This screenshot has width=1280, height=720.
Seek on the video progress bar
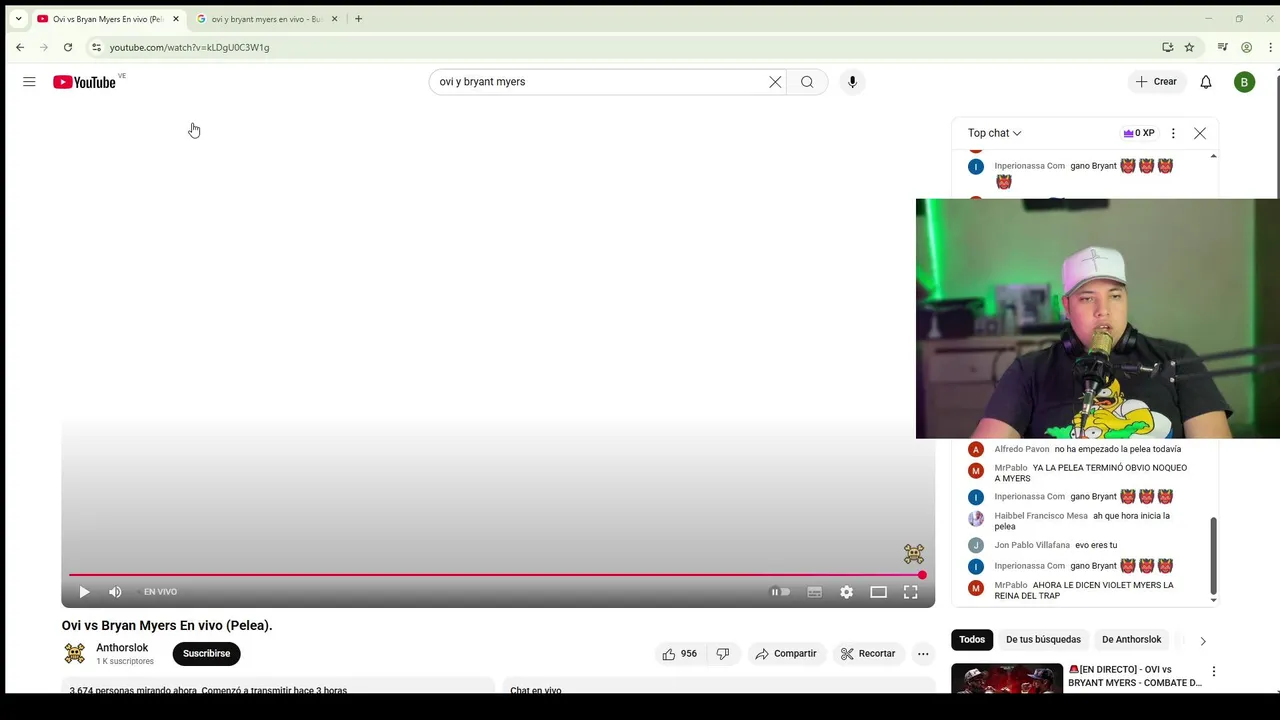tap(495, 575)
